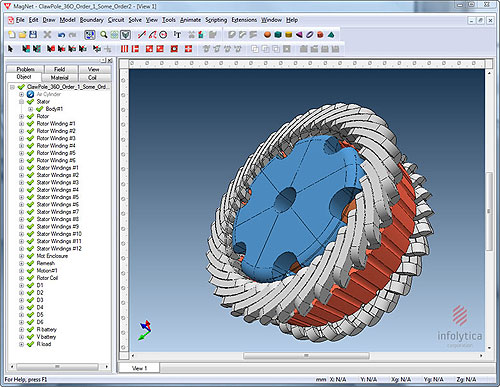Click the teal cube primitive icon
This screenshot has width=500, height=387.
coord(278,35)
